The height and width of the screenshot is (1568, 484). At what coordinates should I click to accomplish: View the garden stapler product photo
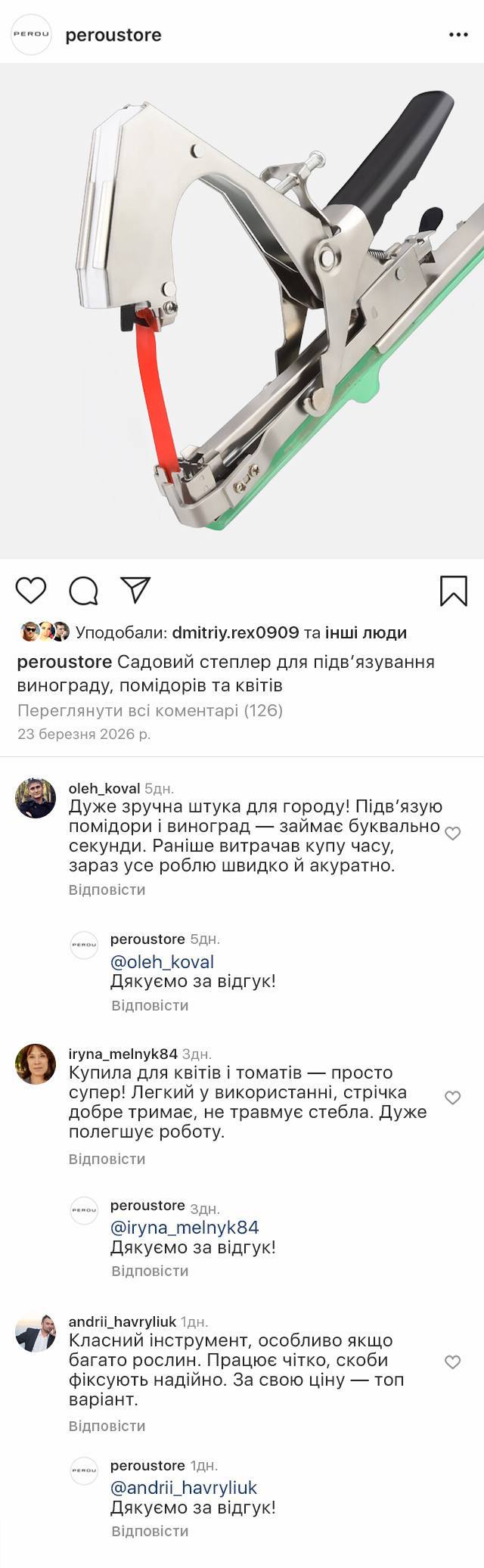point(242,310)
